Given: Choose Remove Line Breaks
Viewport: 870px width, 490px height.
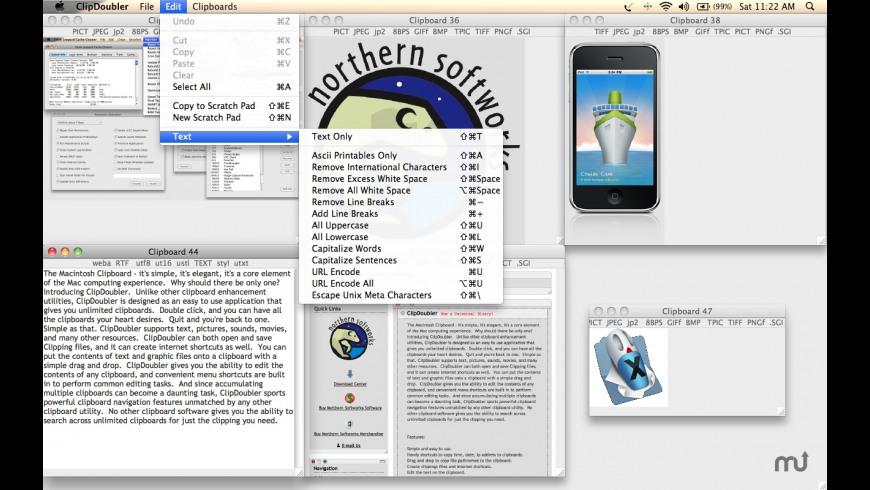Looking at the screenshot, I should (401, 202).
